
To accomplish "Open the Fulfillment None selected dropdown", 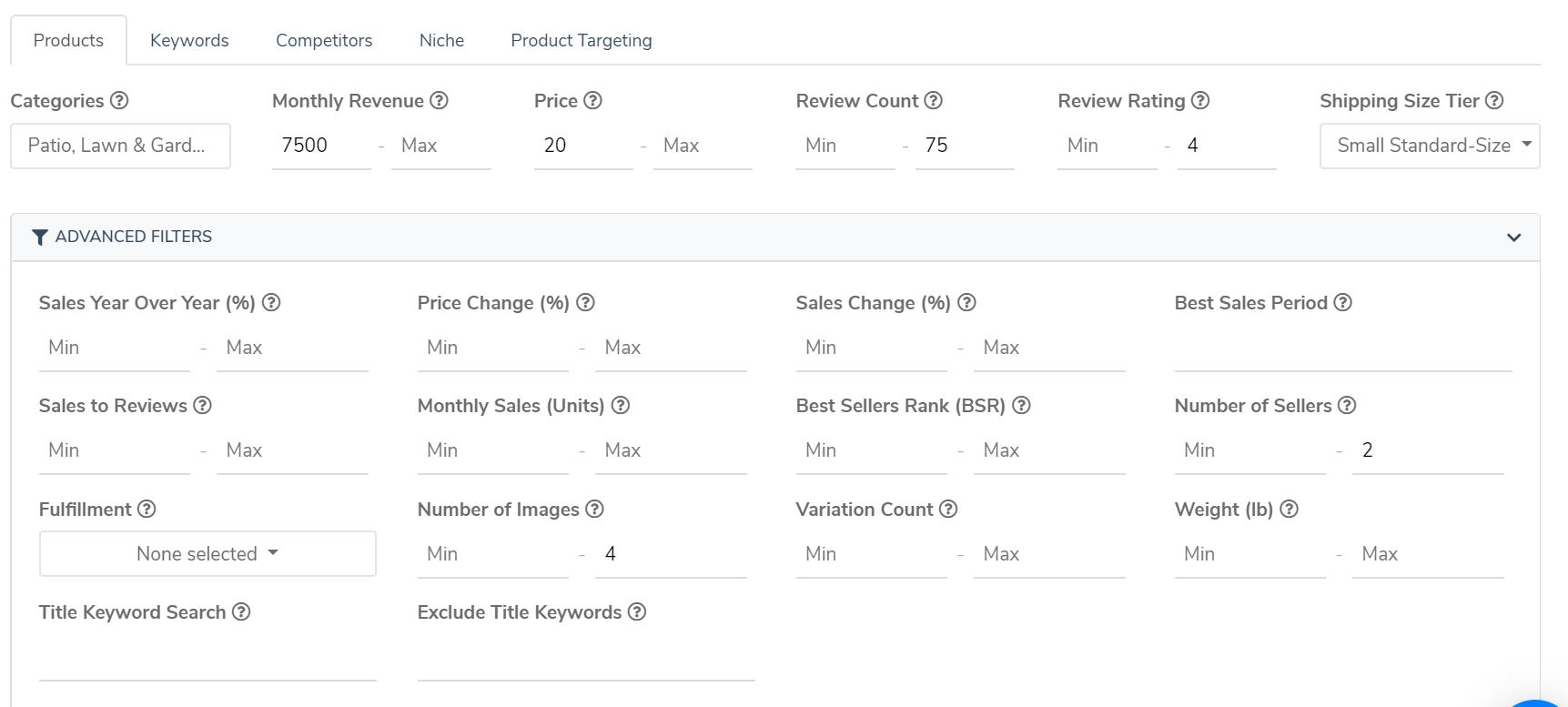I will (x=207, y=554).
